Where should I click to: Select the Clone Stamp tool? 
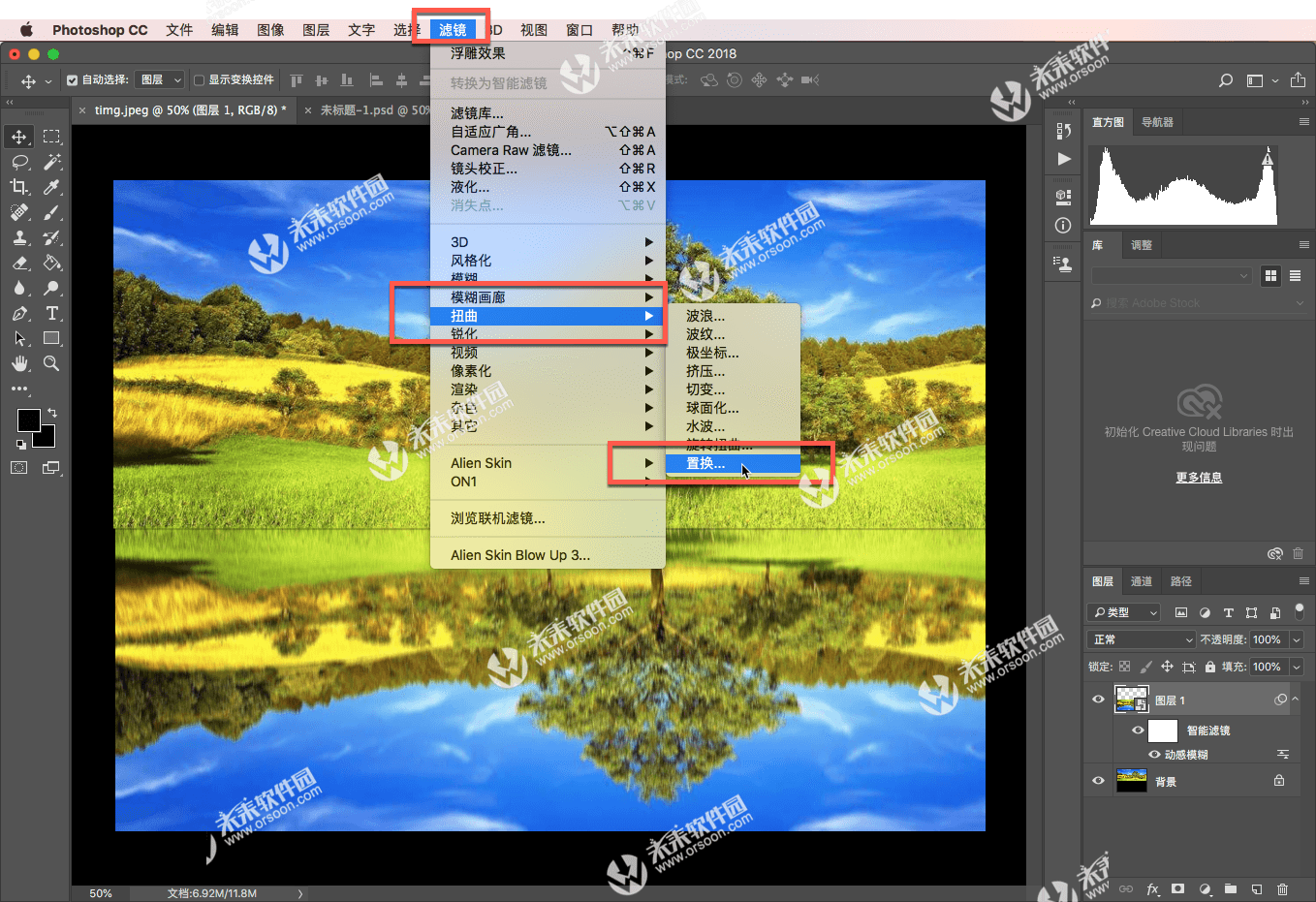[x=19, y=237]
